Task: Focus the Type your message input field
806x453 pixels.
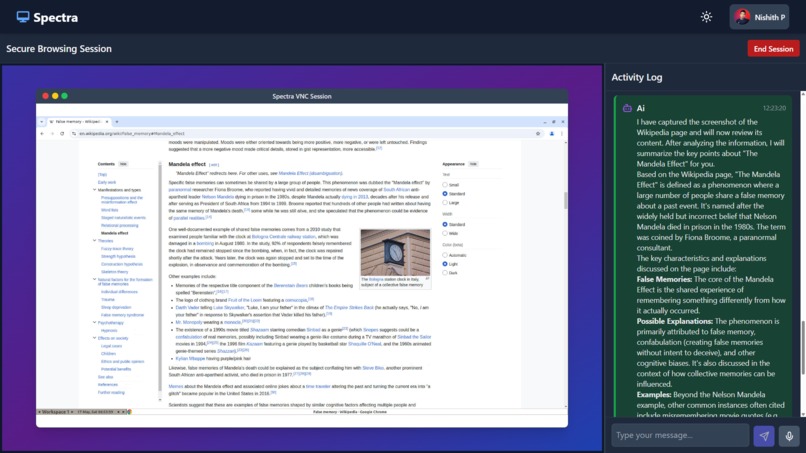Action: click(680, 436)
